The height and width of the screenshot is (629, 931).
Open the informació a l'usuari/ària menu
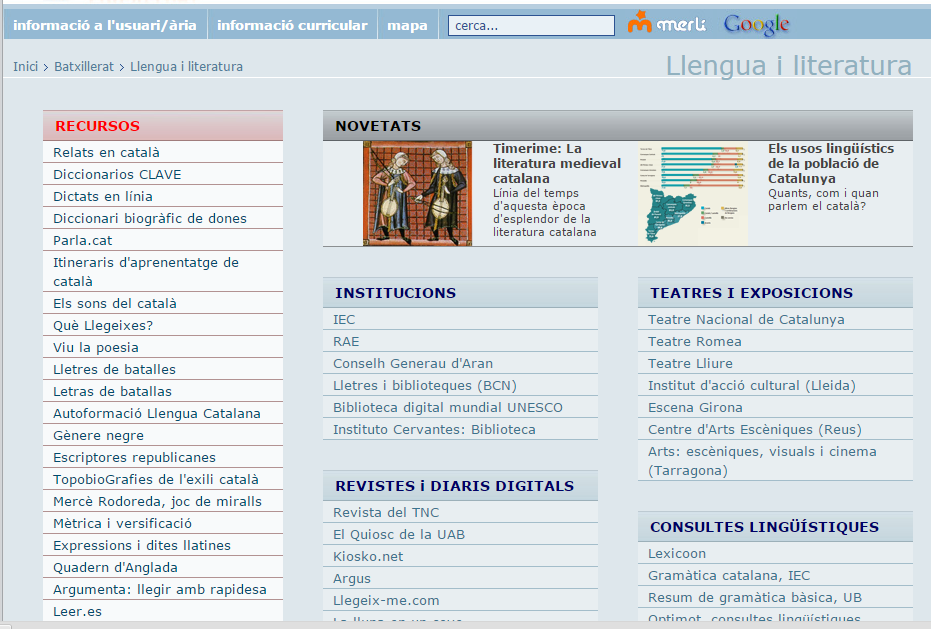click(x=105, y=25)
